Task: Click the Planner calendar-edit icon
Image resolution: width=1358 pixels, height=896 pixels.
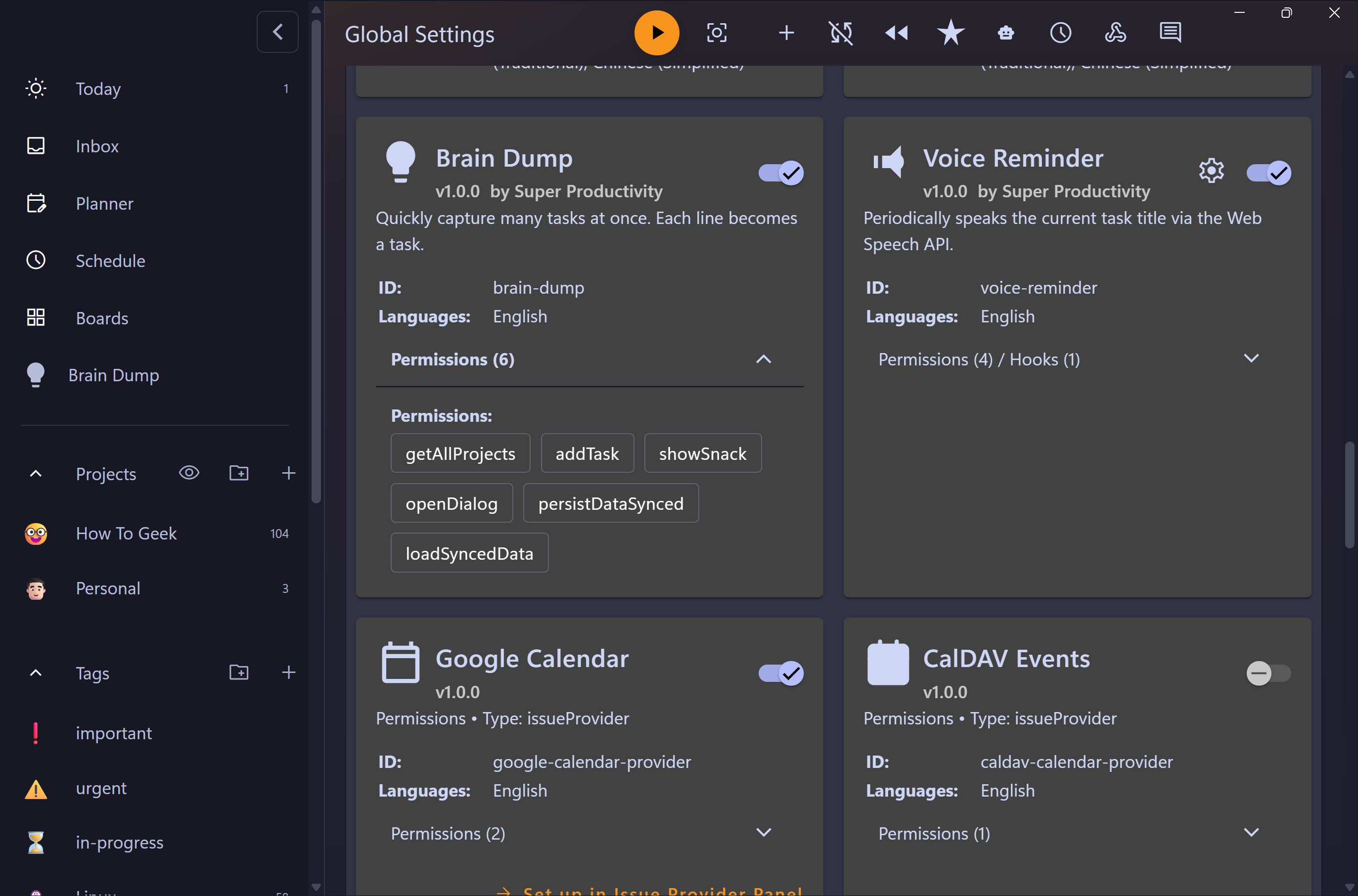Action: coord(36,203)
